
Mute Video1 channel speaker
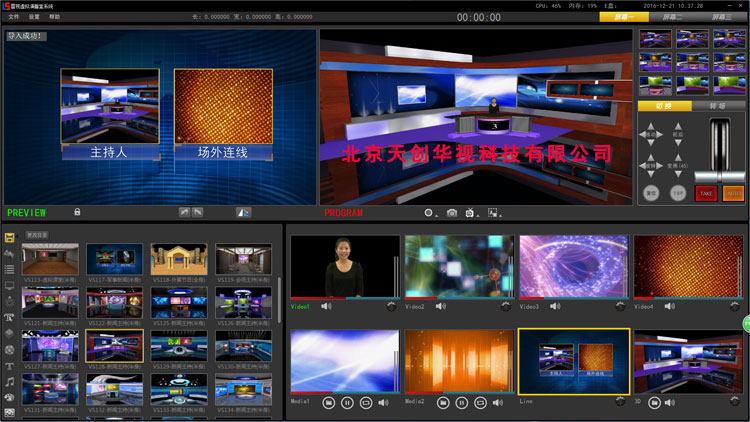pyautogui.click(x=326, y=306)
